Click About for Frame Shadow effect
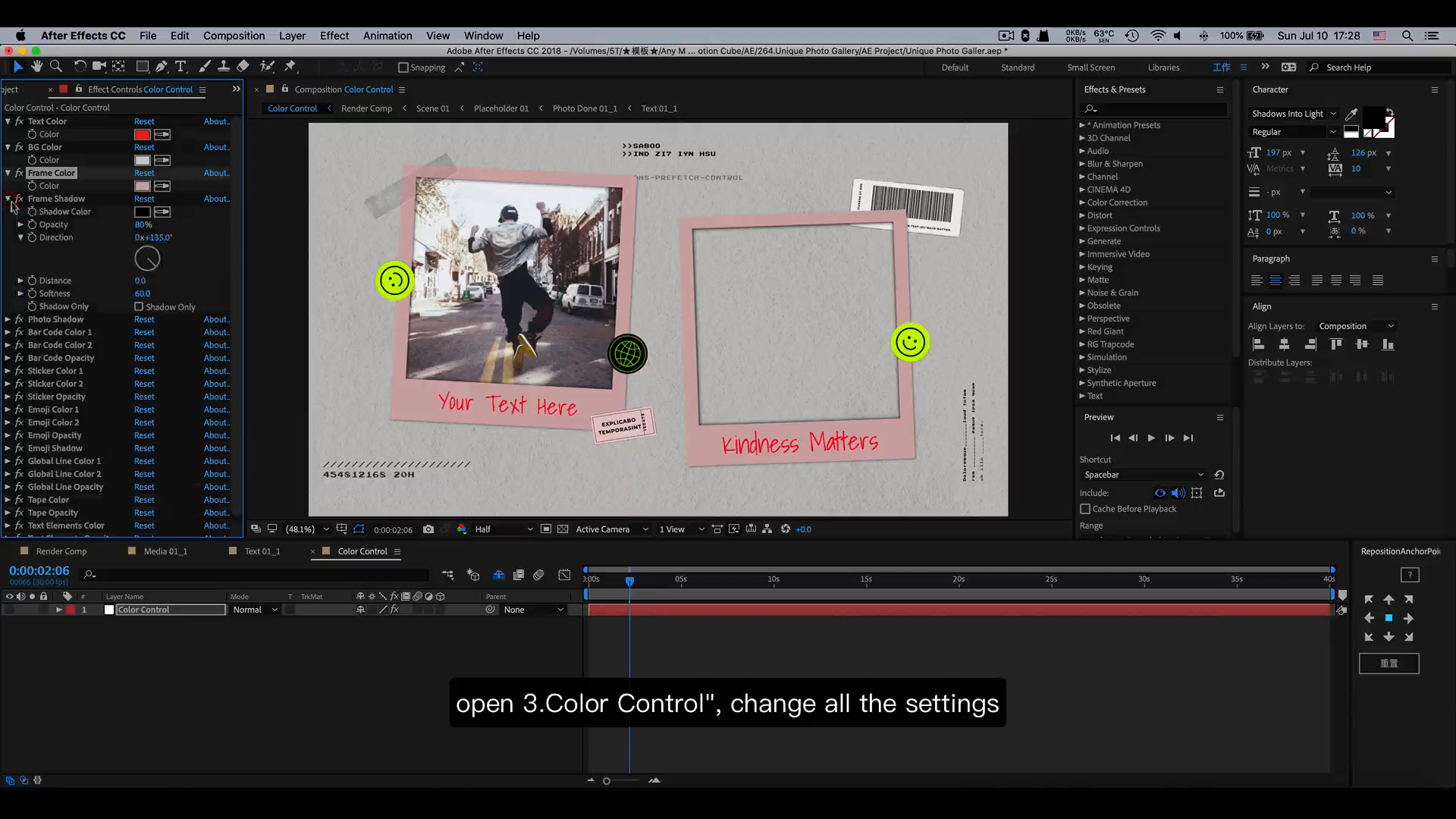Viewport: 1456px width, 819px height. tap(216, 198)
